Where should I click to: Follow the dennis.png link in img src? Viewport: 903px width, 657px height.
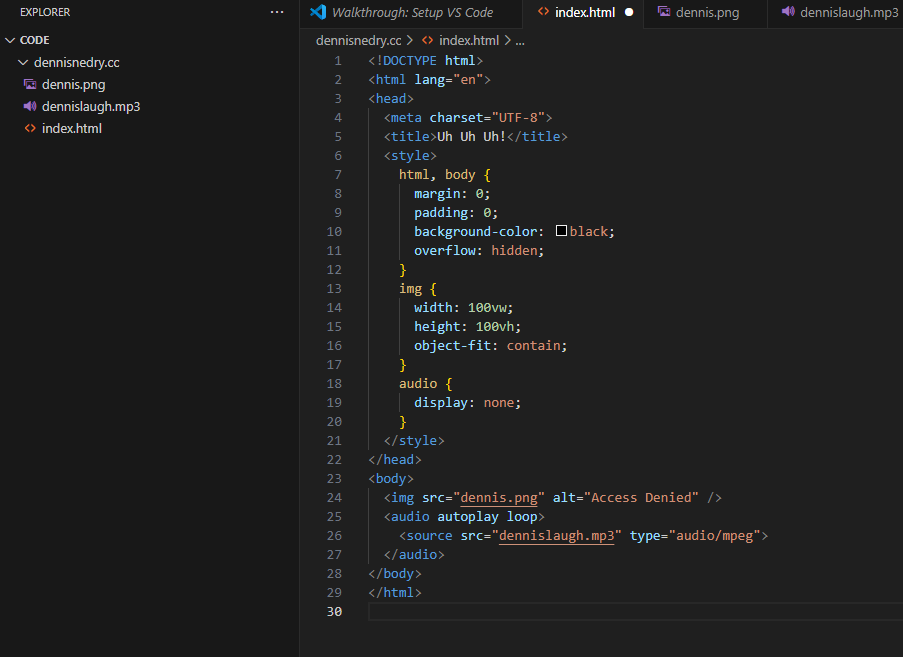coord(500,497)
